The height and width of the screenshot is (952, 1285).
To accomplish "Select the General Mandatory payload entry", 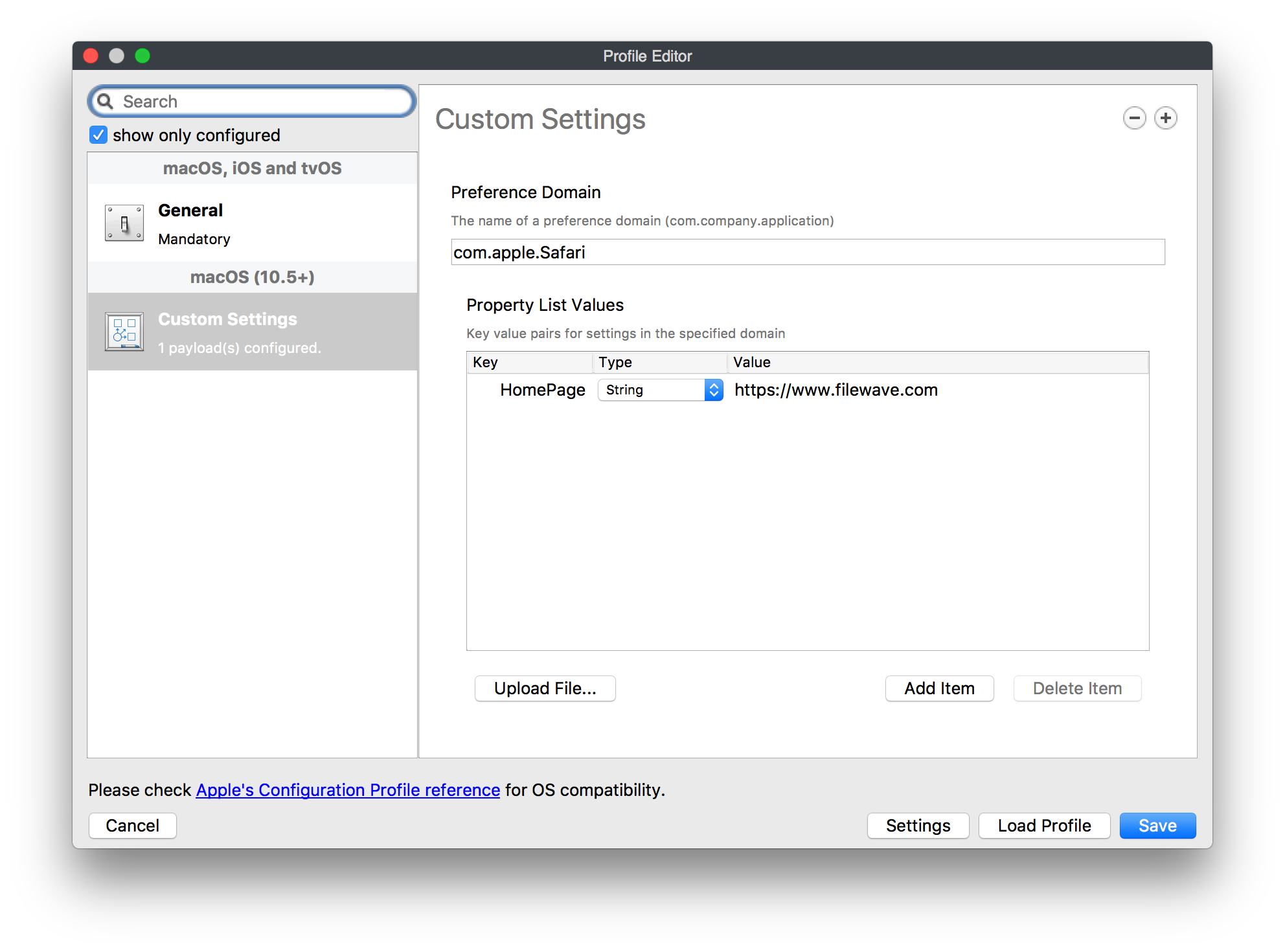I will click(x=253, y=223).
